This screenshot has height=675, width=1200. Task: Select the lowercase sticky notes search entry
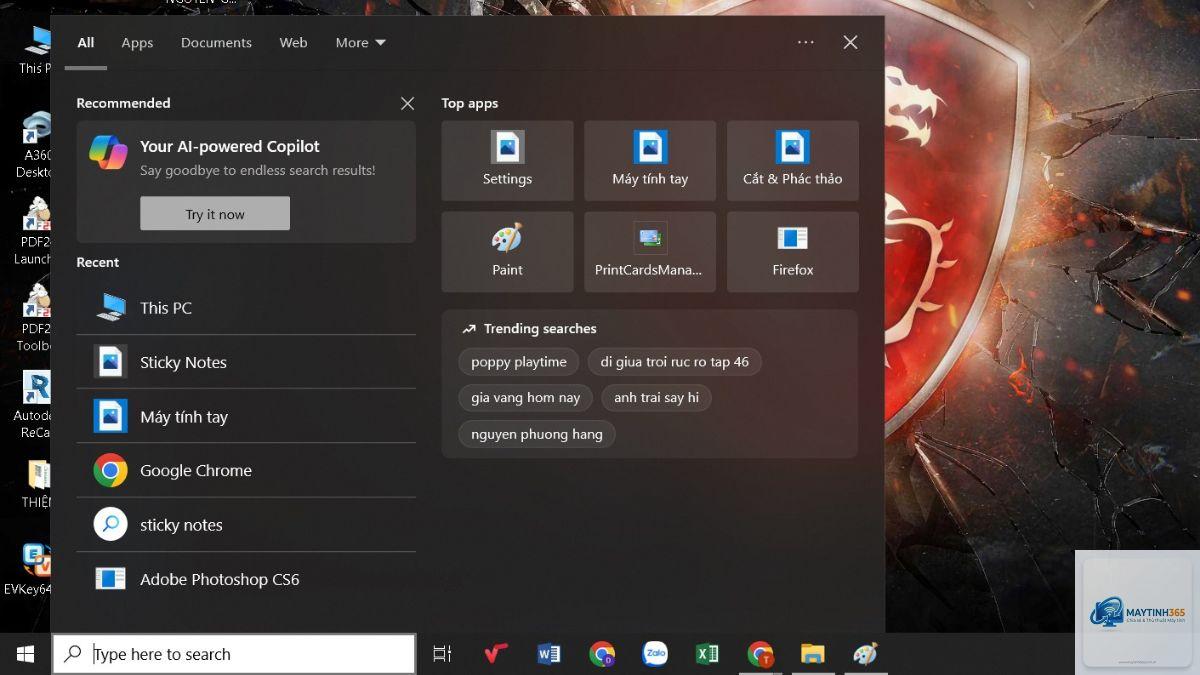pyautogui.click(x=246, y=524)
